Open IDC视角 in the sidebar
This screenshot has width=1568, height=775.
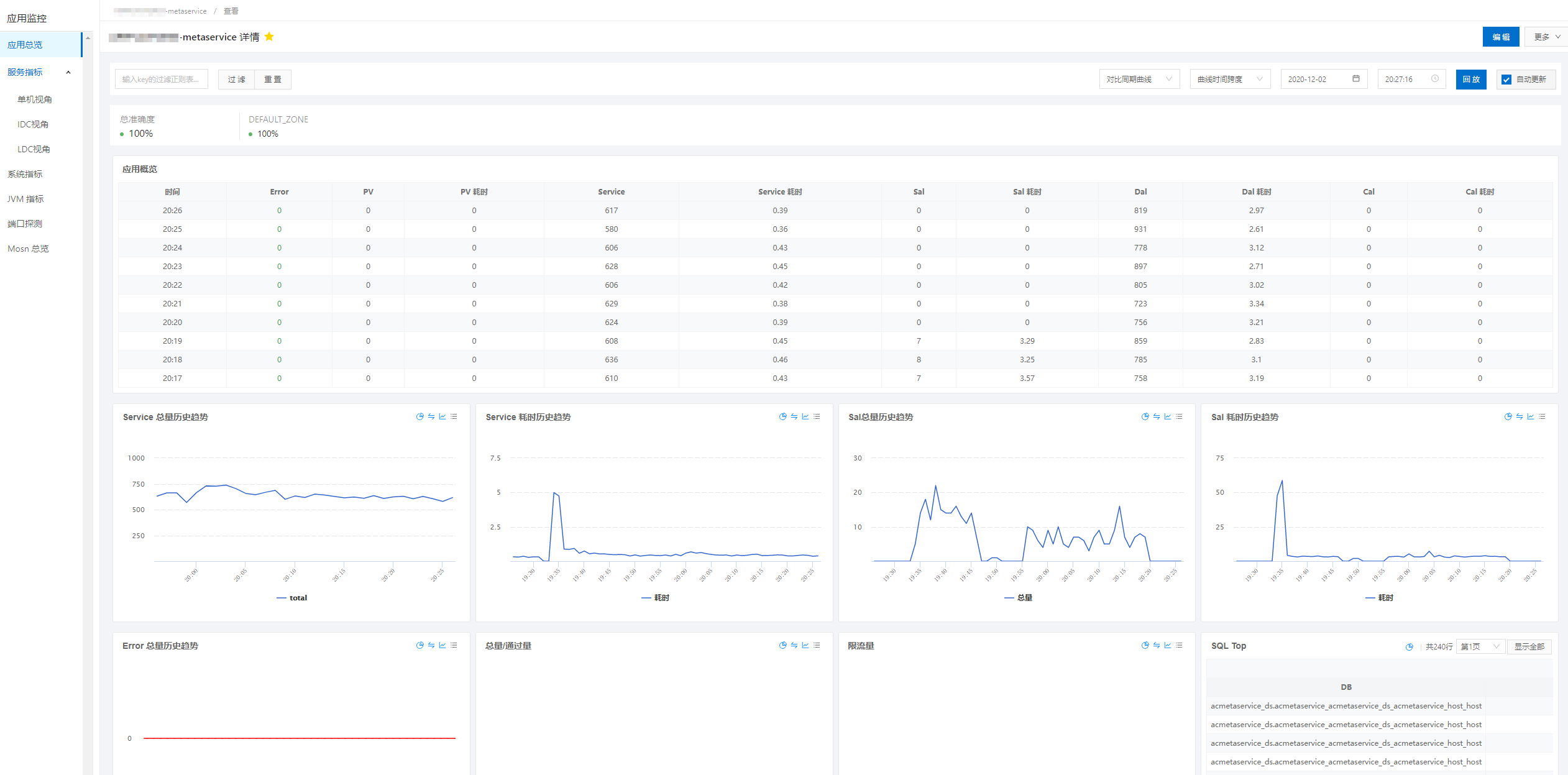[x=33, y=124]
